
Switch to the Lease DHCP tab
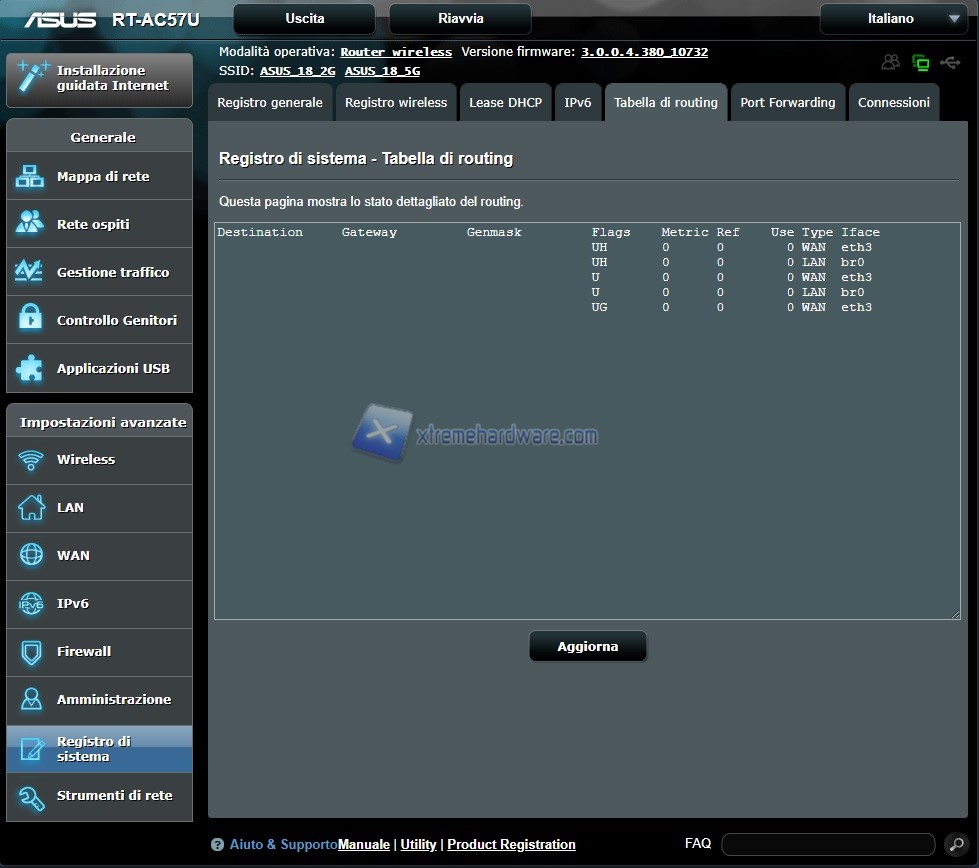pyautogui.click(x=505, y=103)
